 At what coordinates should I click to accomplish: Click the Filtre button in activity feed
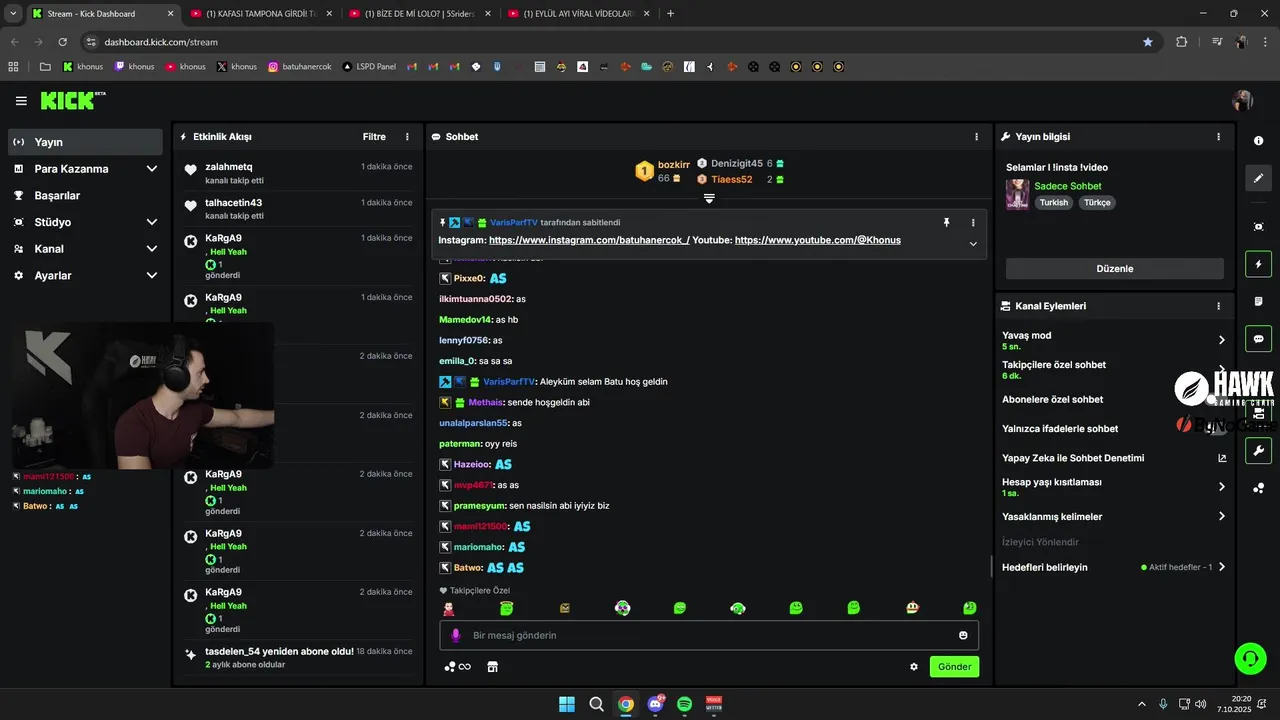tap(374, 137)
